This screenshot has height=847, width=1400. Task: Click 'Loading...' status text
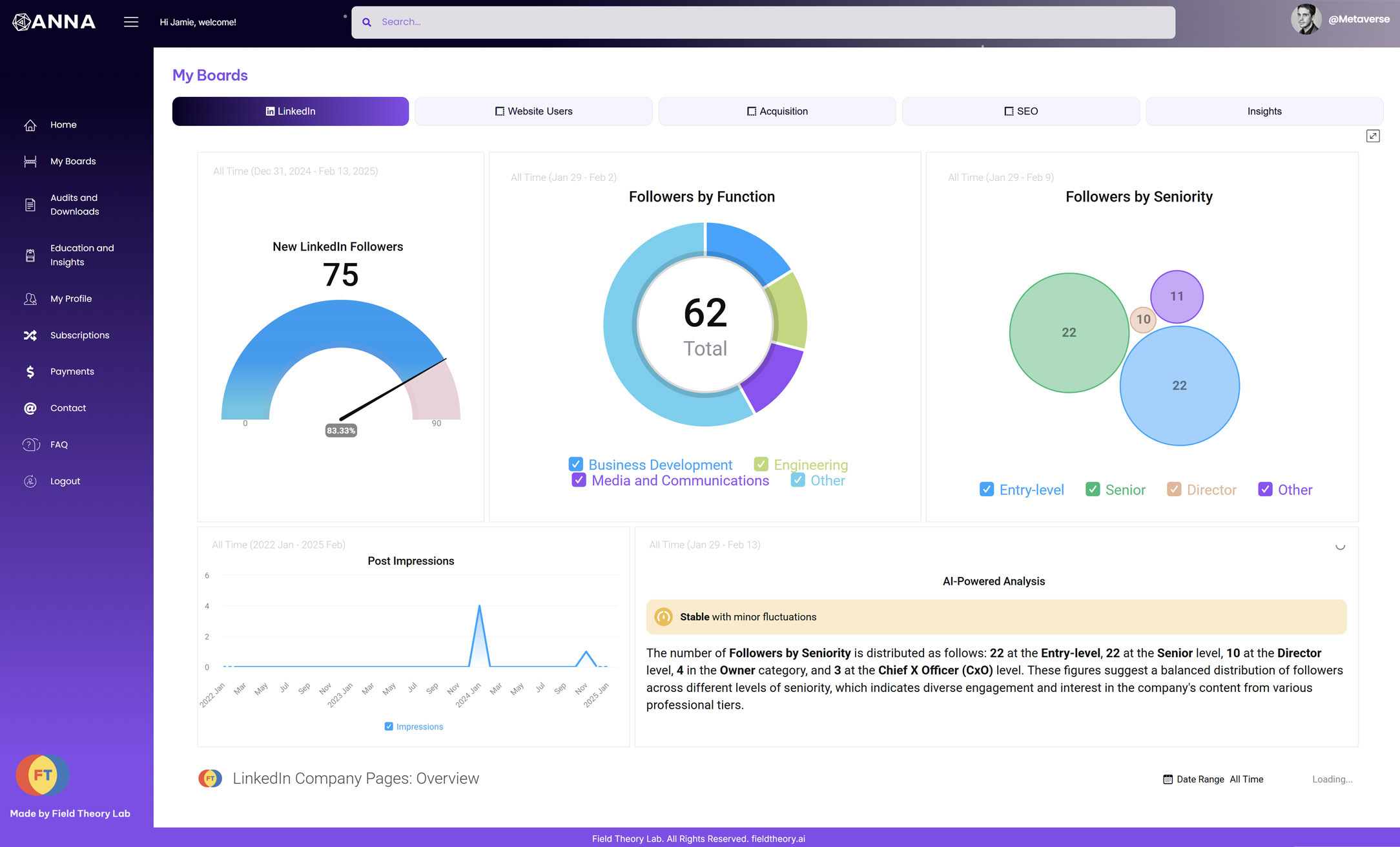(x=1332, y=779)
